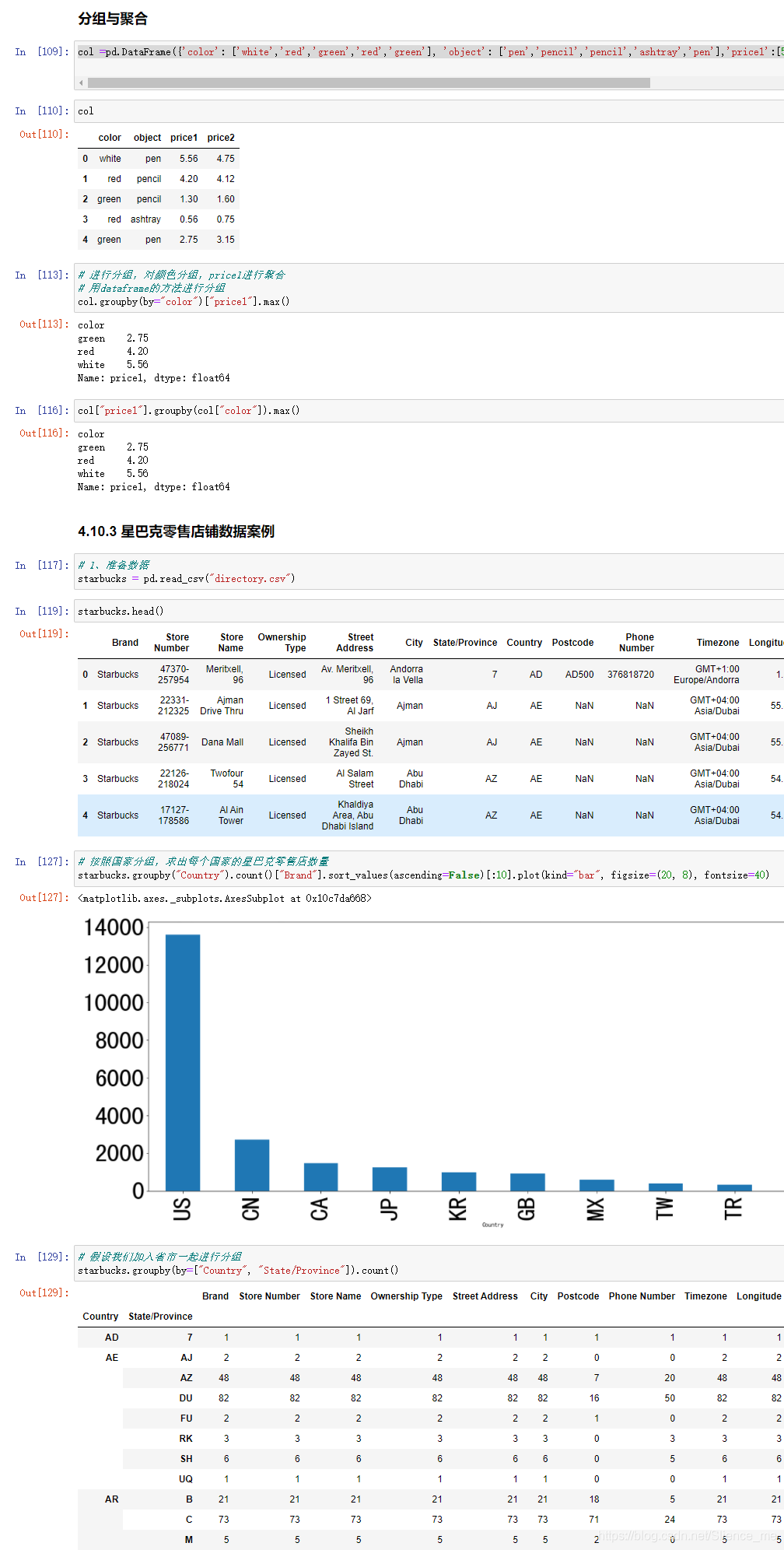Click the 'price2' column header
784x1550 pixels.
tap(221, 138)
